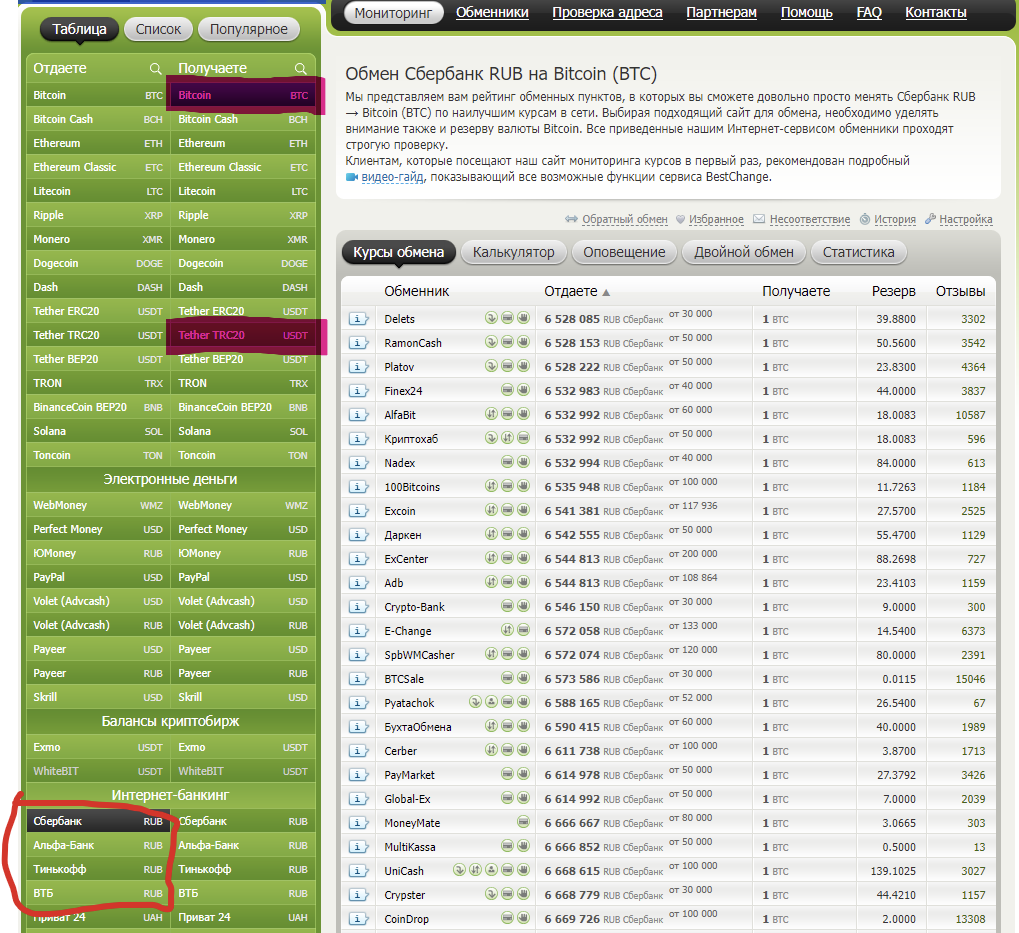Switch currency view to Популярное
The image size is (1019, 933).
pyautogui.click(x=248, y=29)
